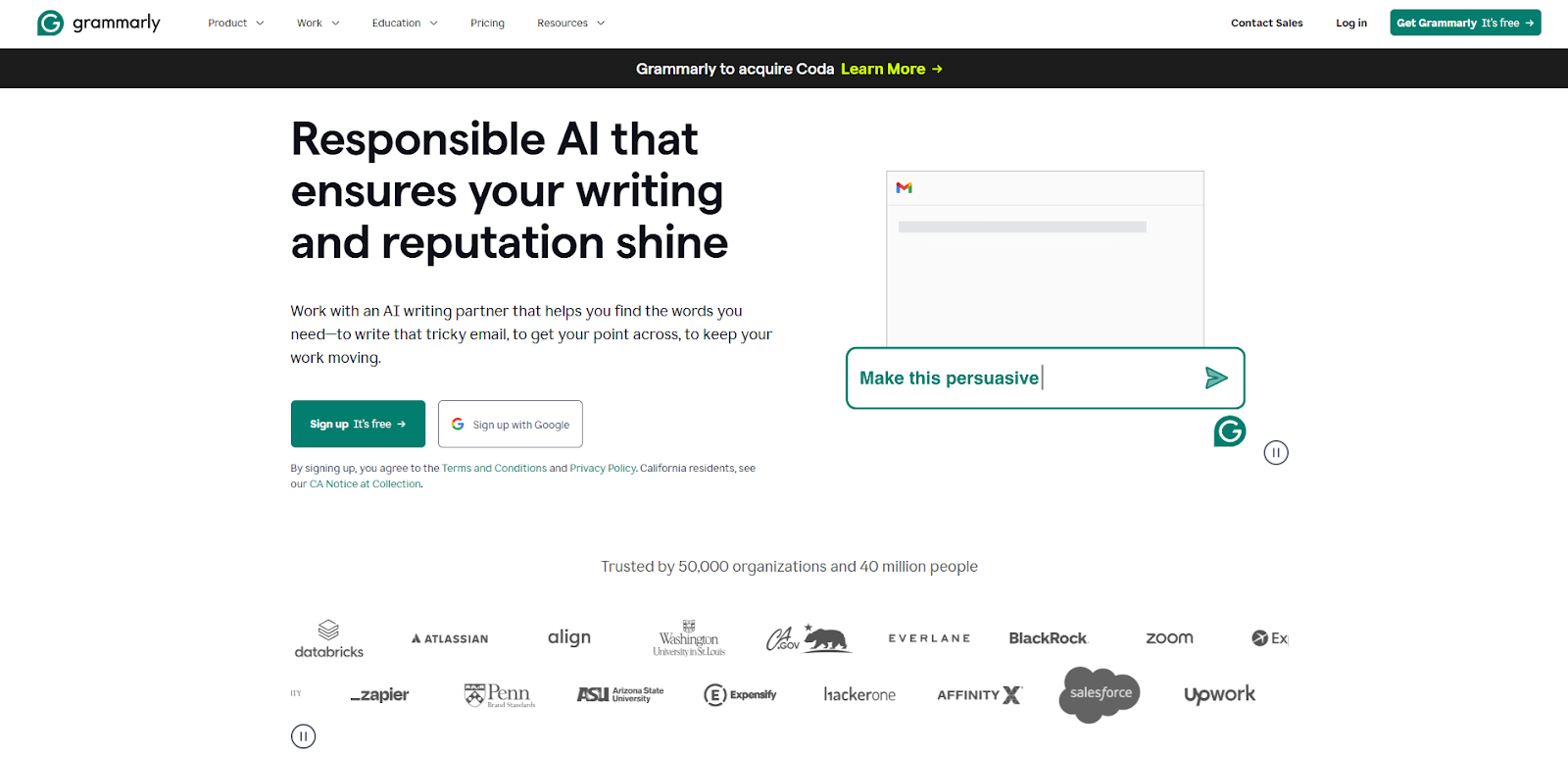Open the Contact Sales link
The image size is (1568, 758).
pos(1266,23)
